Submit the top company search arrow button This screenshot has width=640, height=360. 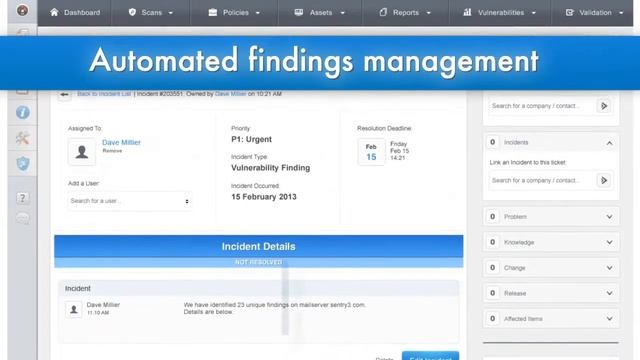604,106
